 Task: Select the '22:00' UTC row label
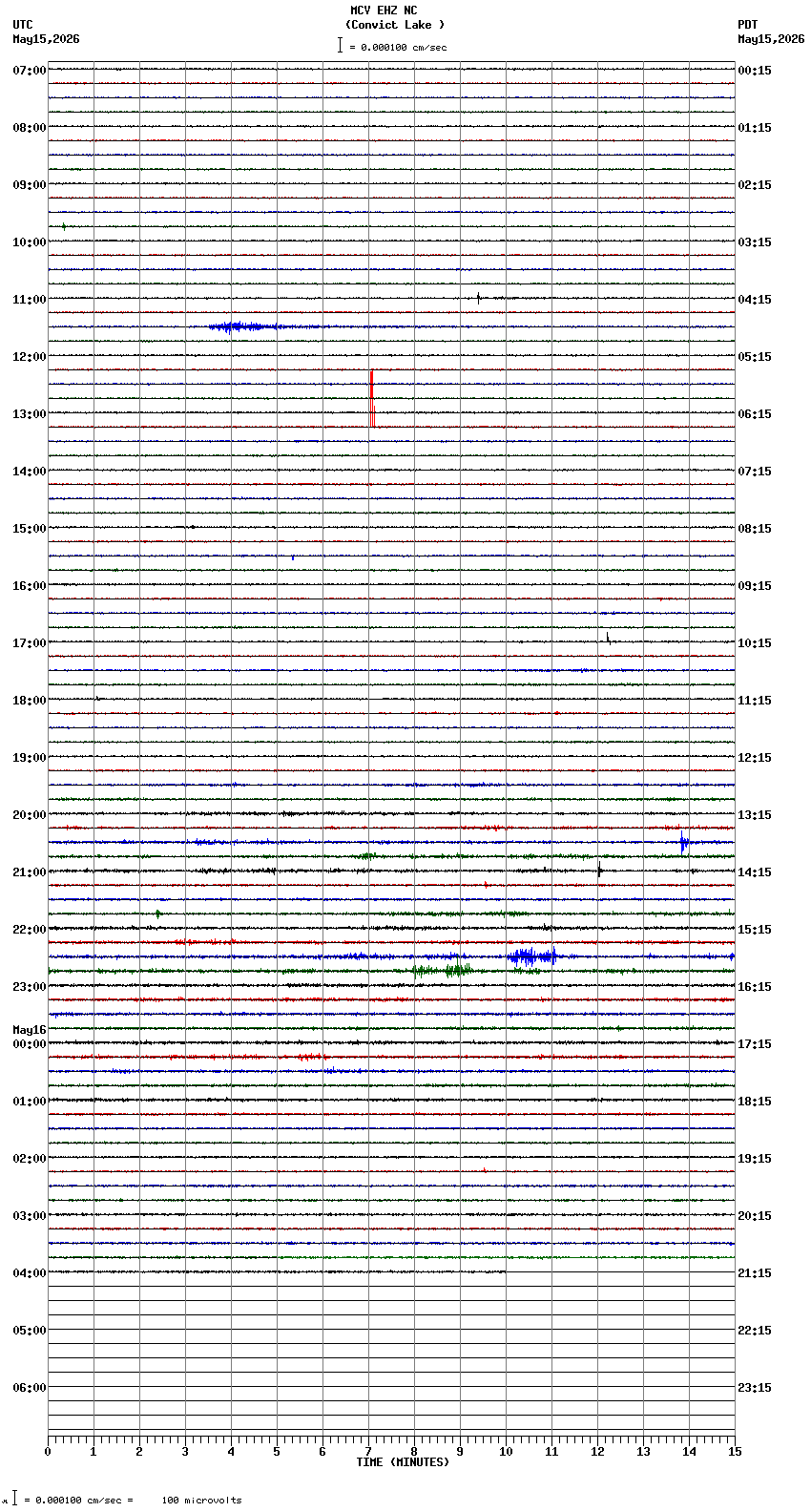[30, 930]
